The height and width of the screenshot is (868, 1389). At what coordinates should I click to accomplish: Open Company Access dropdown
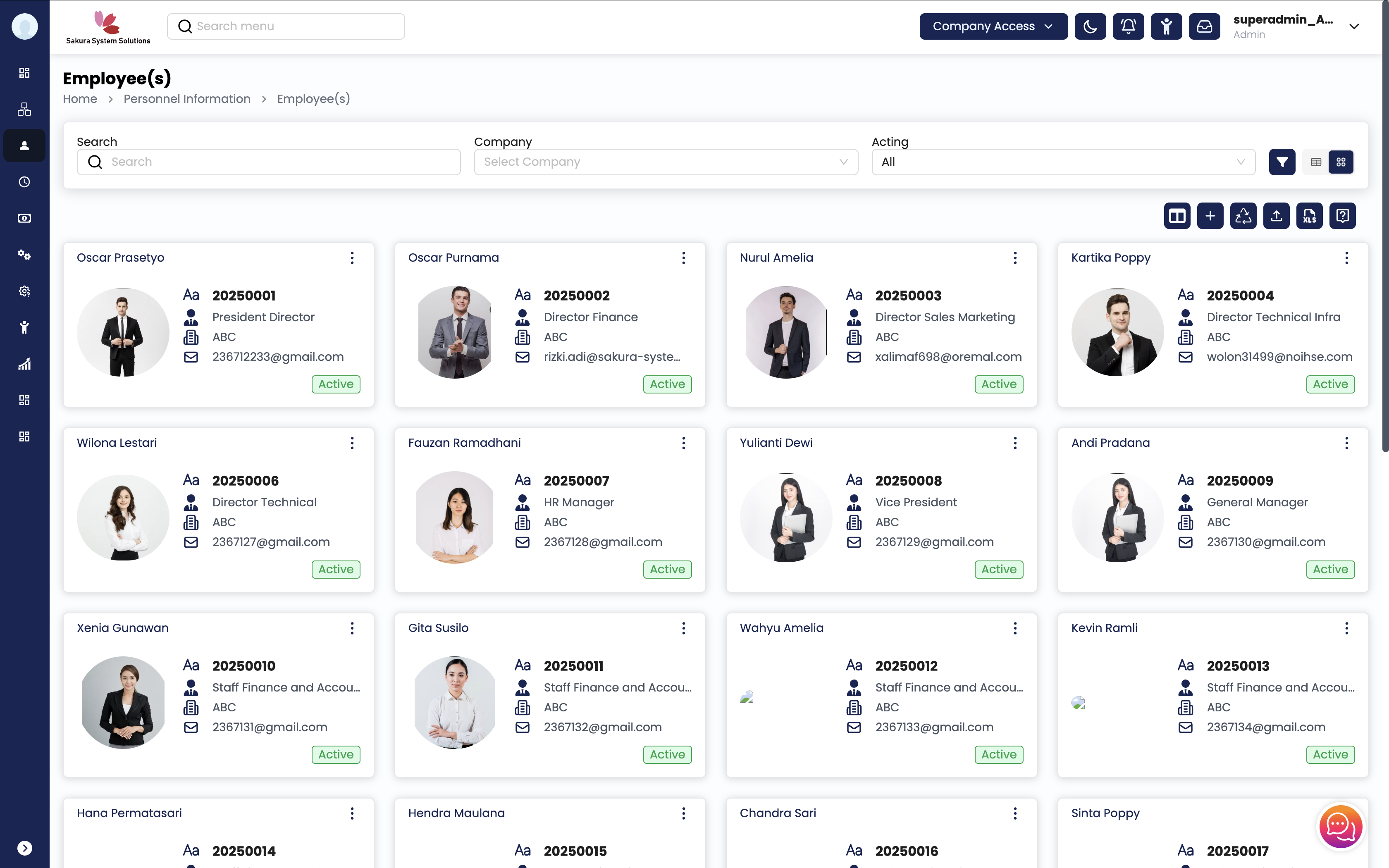pos(993,26)
